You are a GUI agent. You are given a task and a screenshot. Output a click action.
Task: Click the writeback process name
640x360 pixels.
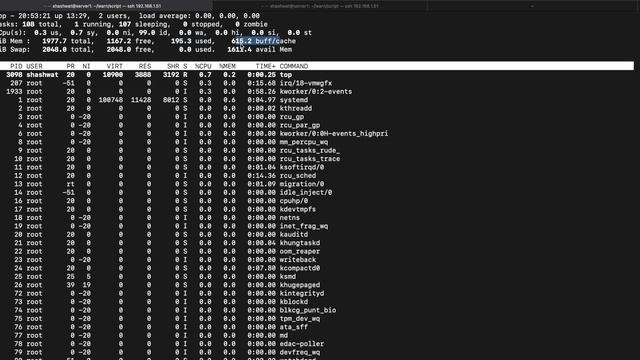(x=298, y=260)
